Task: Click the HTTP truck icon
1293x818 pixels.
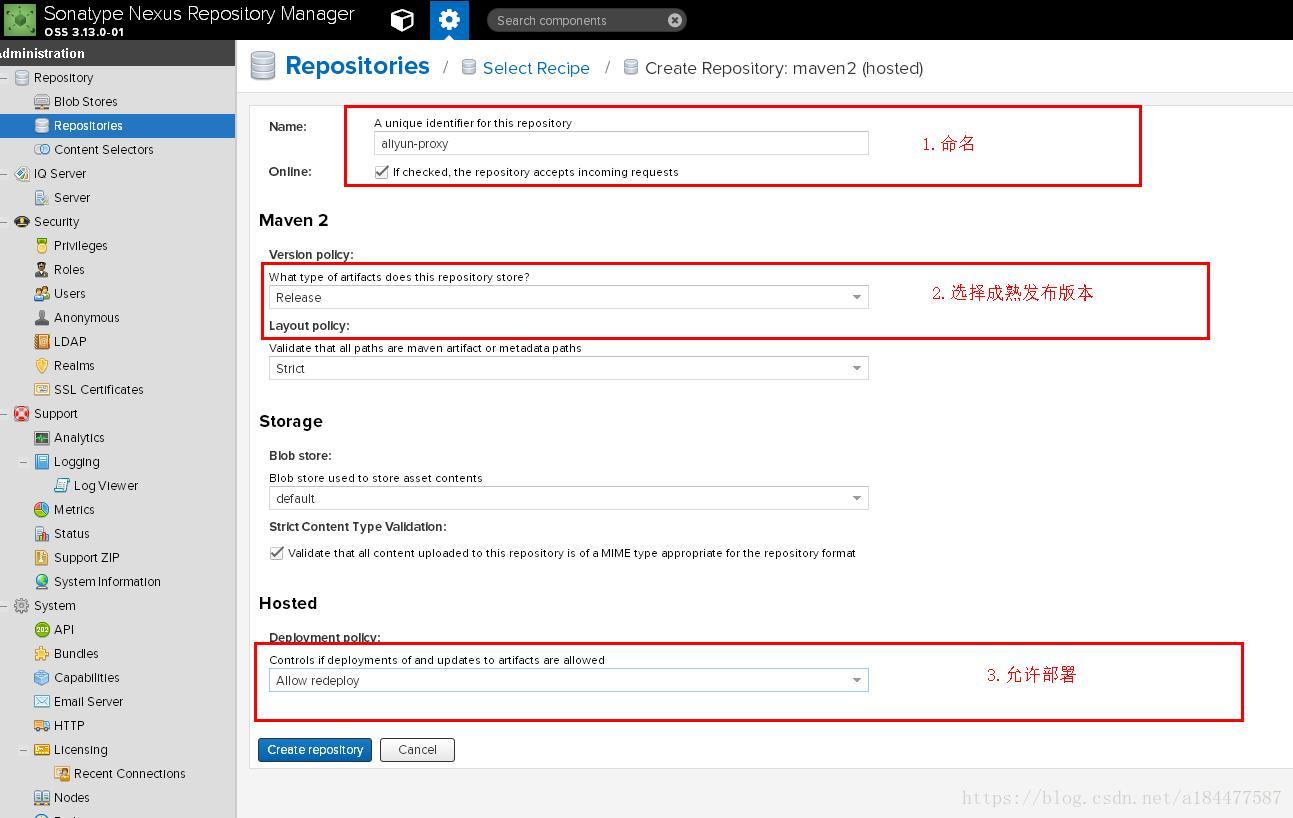Action: 42,726
